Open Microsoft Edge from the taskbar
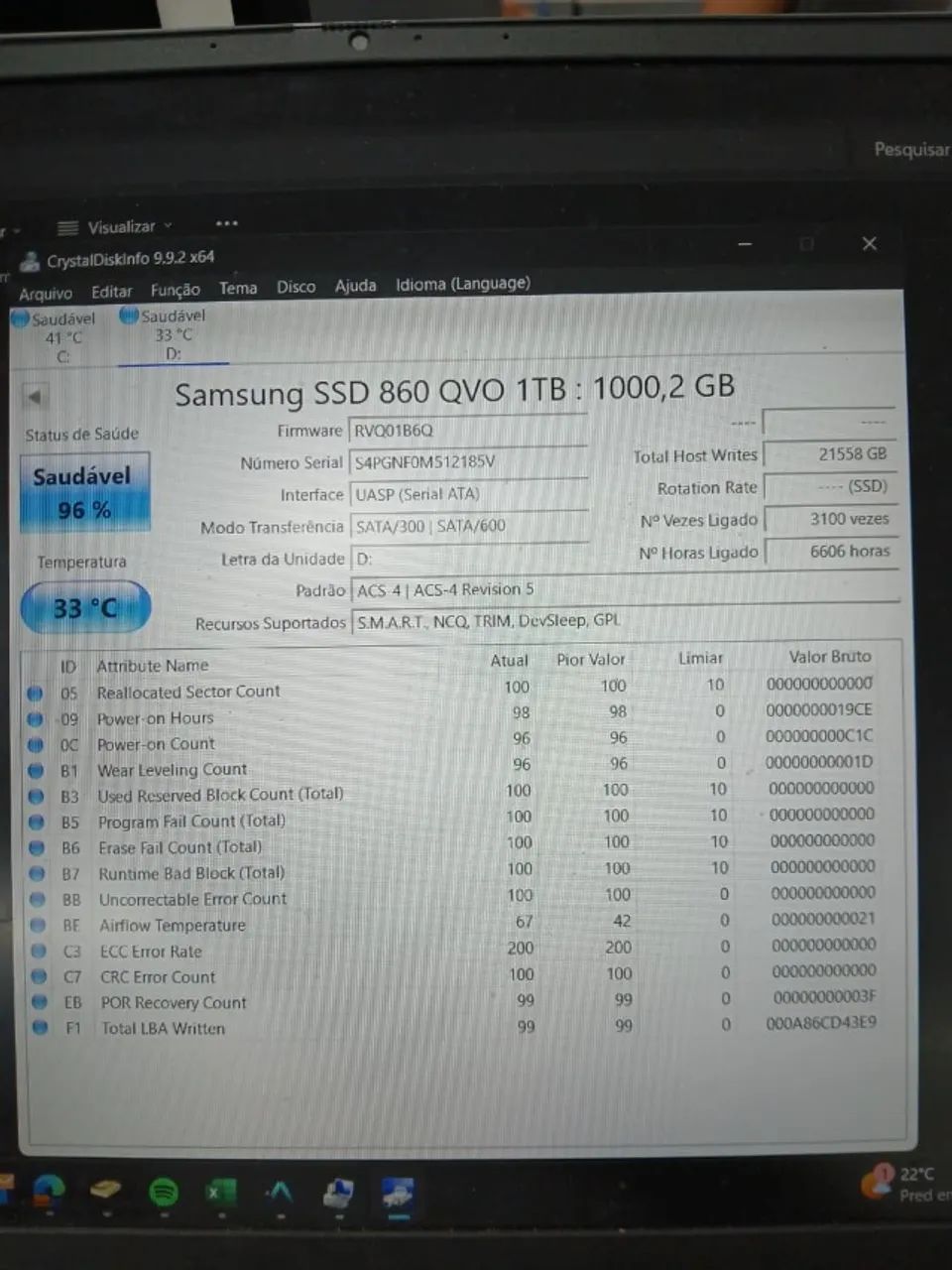Screen dimensions: 952x1270 coord(48,1190)
